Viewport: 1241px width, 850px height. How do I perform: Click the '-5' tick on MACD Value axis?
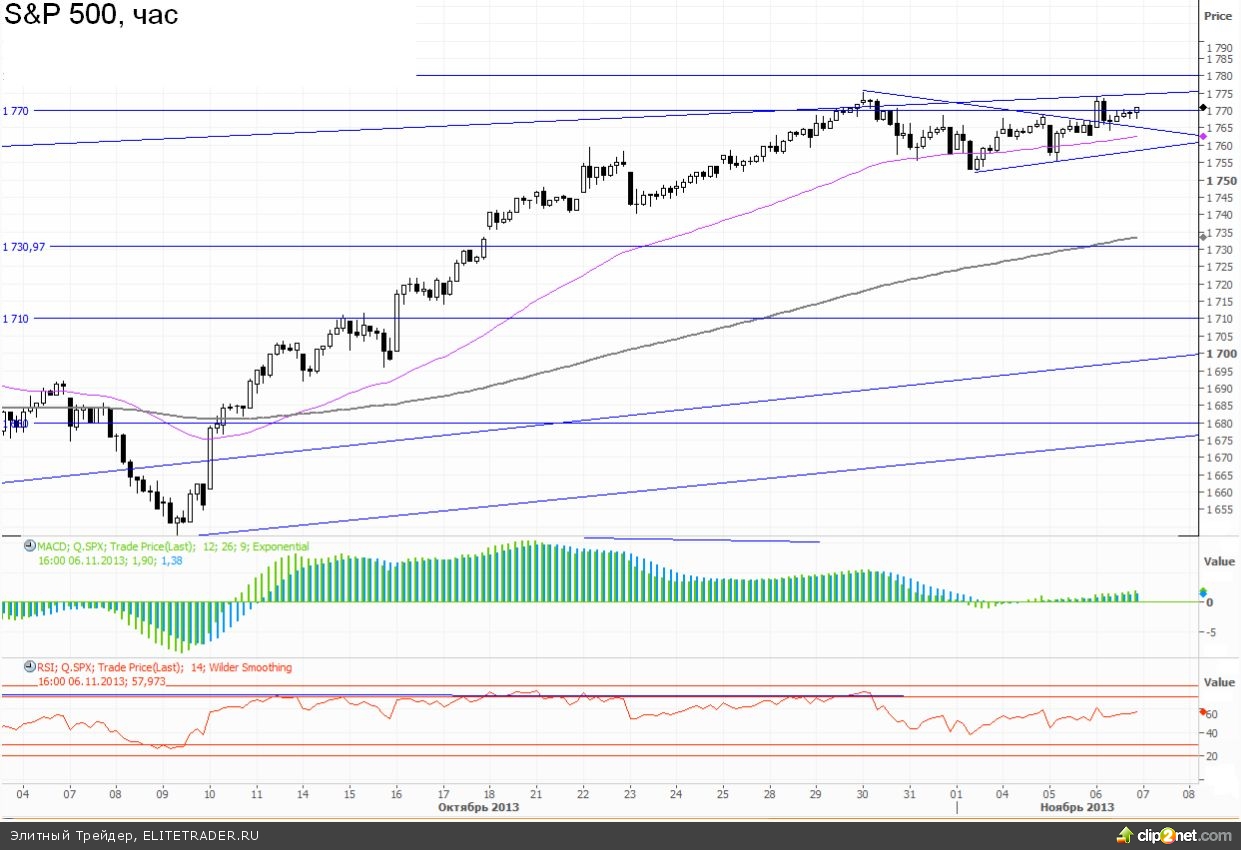(x=1211, y=631)
